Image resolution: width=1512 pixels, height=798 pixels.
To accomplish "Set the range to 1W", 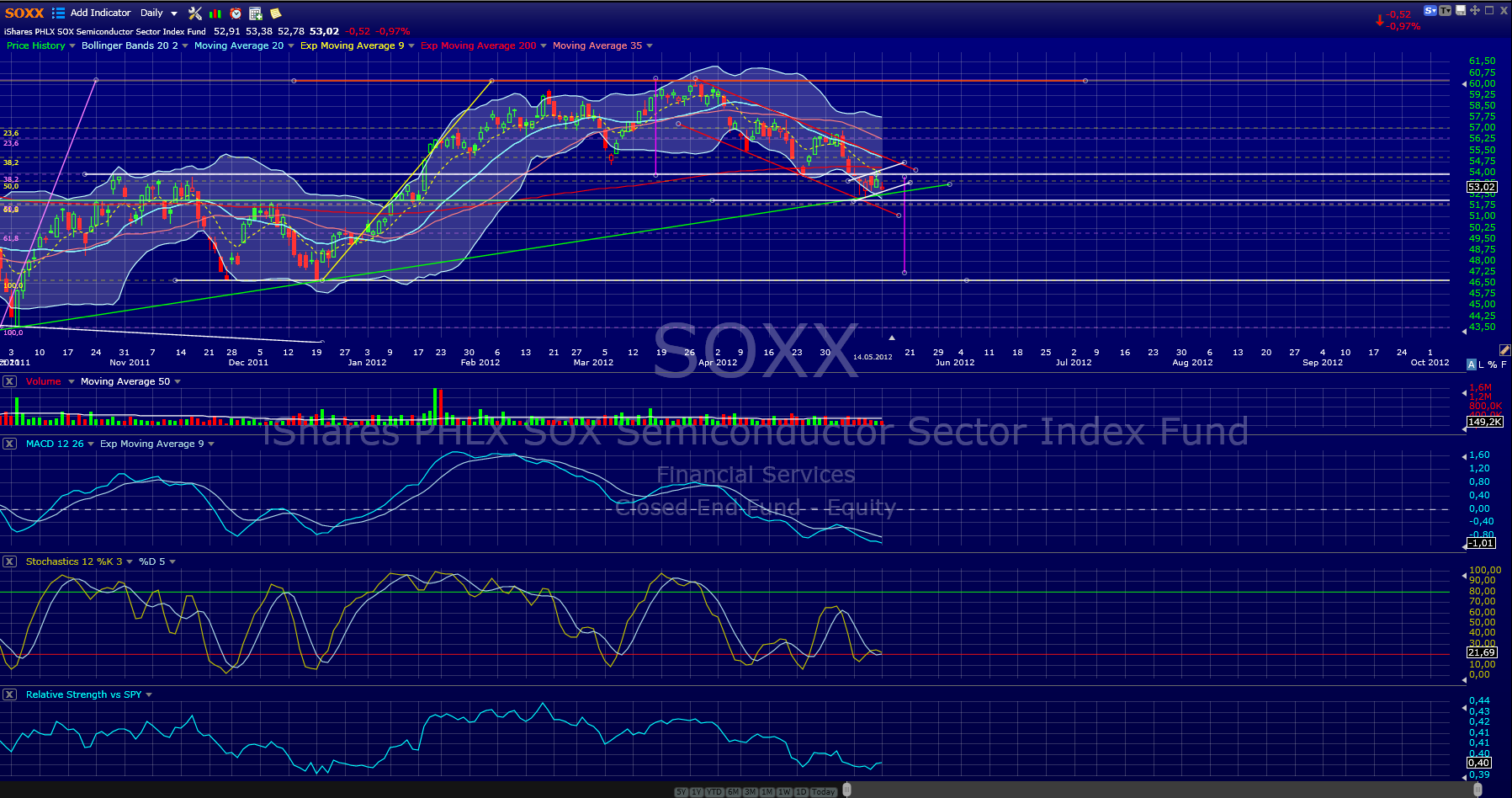I will click(x=785, y=791).
